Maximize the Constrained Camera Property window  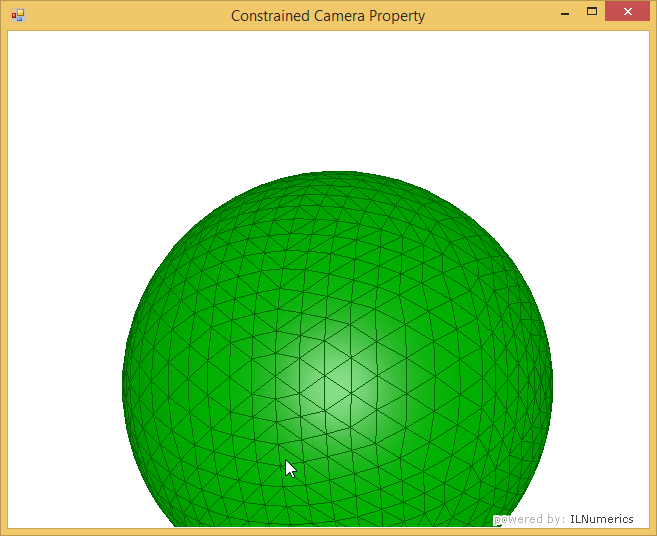(x=592, y=12)
